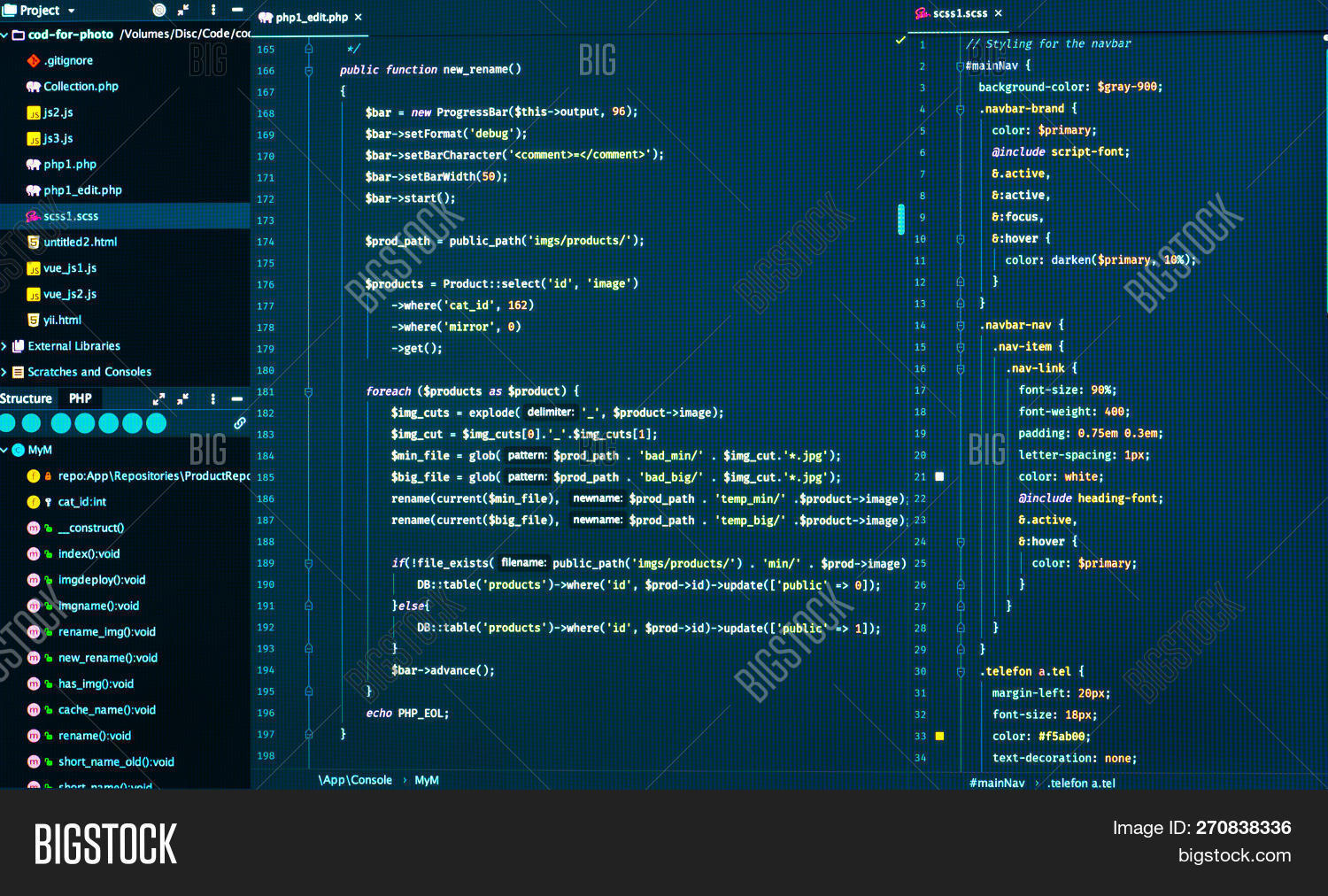Click the Sass icon of scss1.scss in tree

tap(34, 216)
